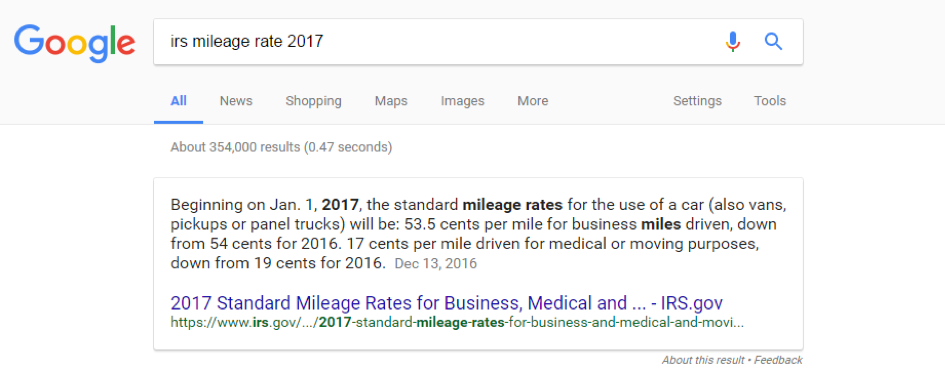Click the About 354,000 results stats text

281,147
